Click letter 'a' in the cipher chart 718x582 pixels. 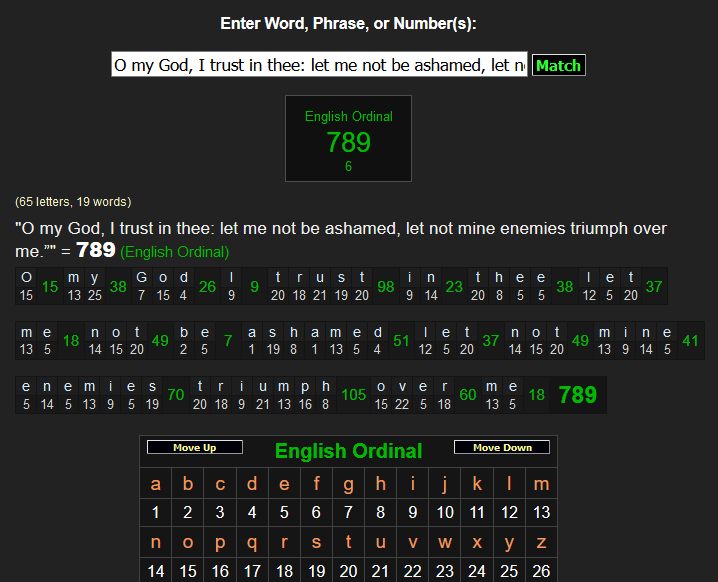[155, 485]
